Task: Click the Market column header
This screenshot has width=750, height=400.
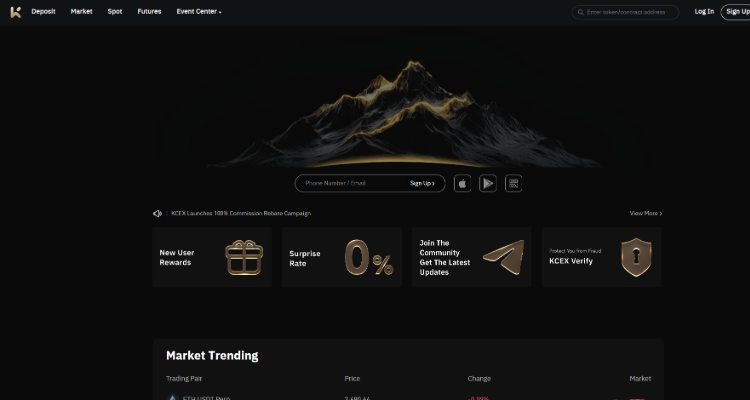Action: click(640, 378)
